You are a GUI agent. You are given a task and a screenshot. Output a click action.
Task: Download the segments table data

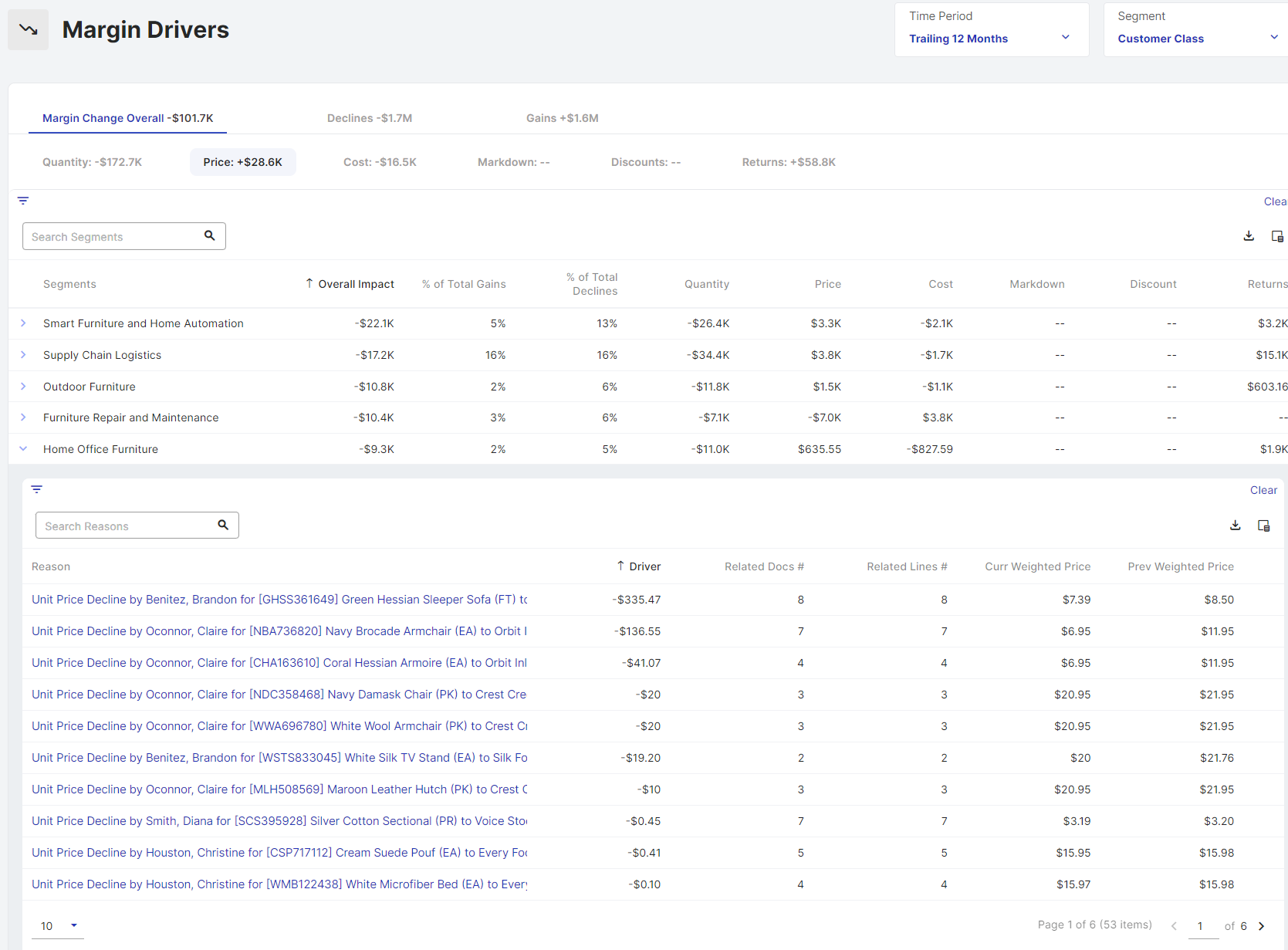[x=1249, y=236]
